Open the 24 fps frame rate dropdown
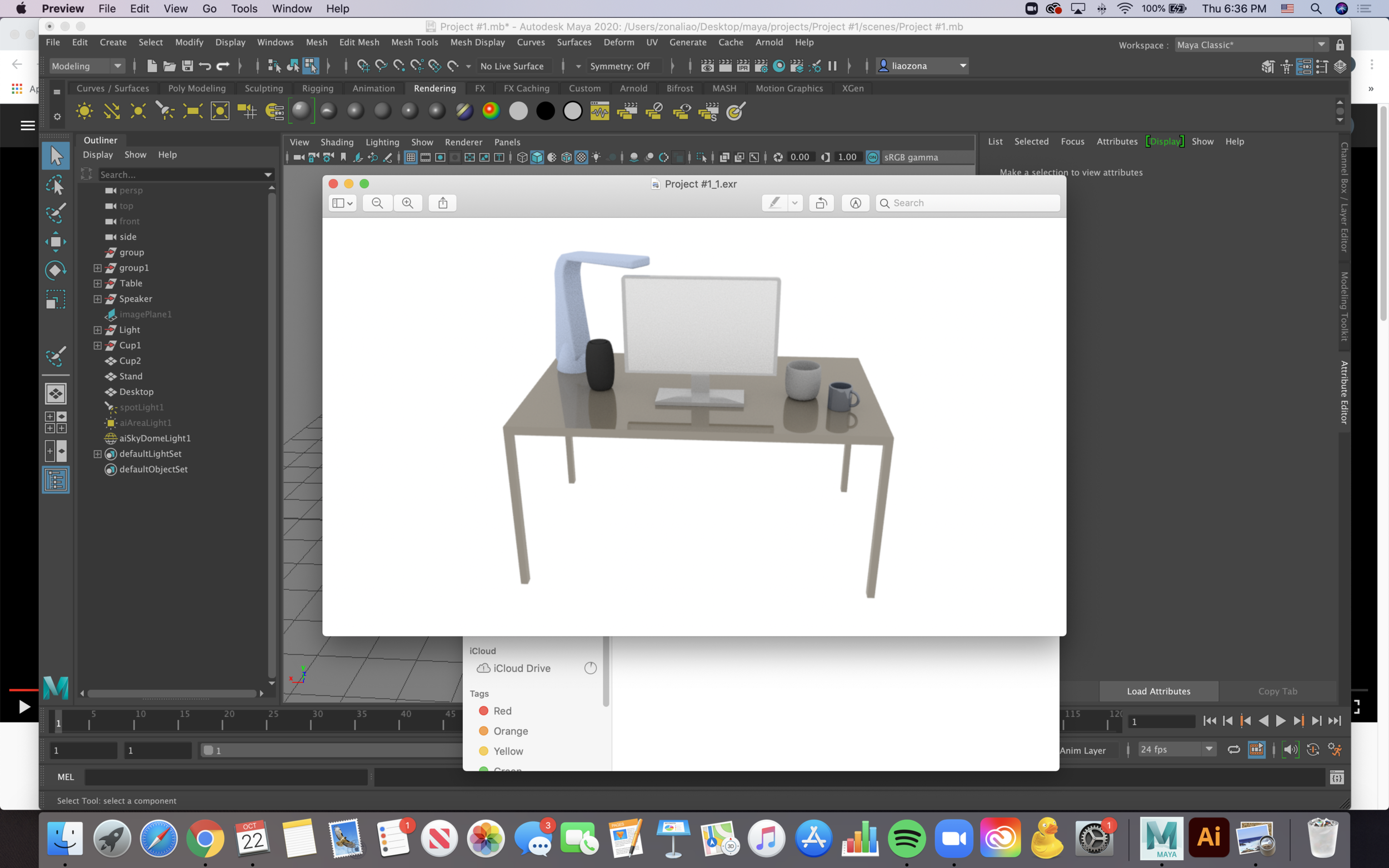The height and width of the screenshot is (868, 1389). pyautogui.click(x=1178, y=749)
